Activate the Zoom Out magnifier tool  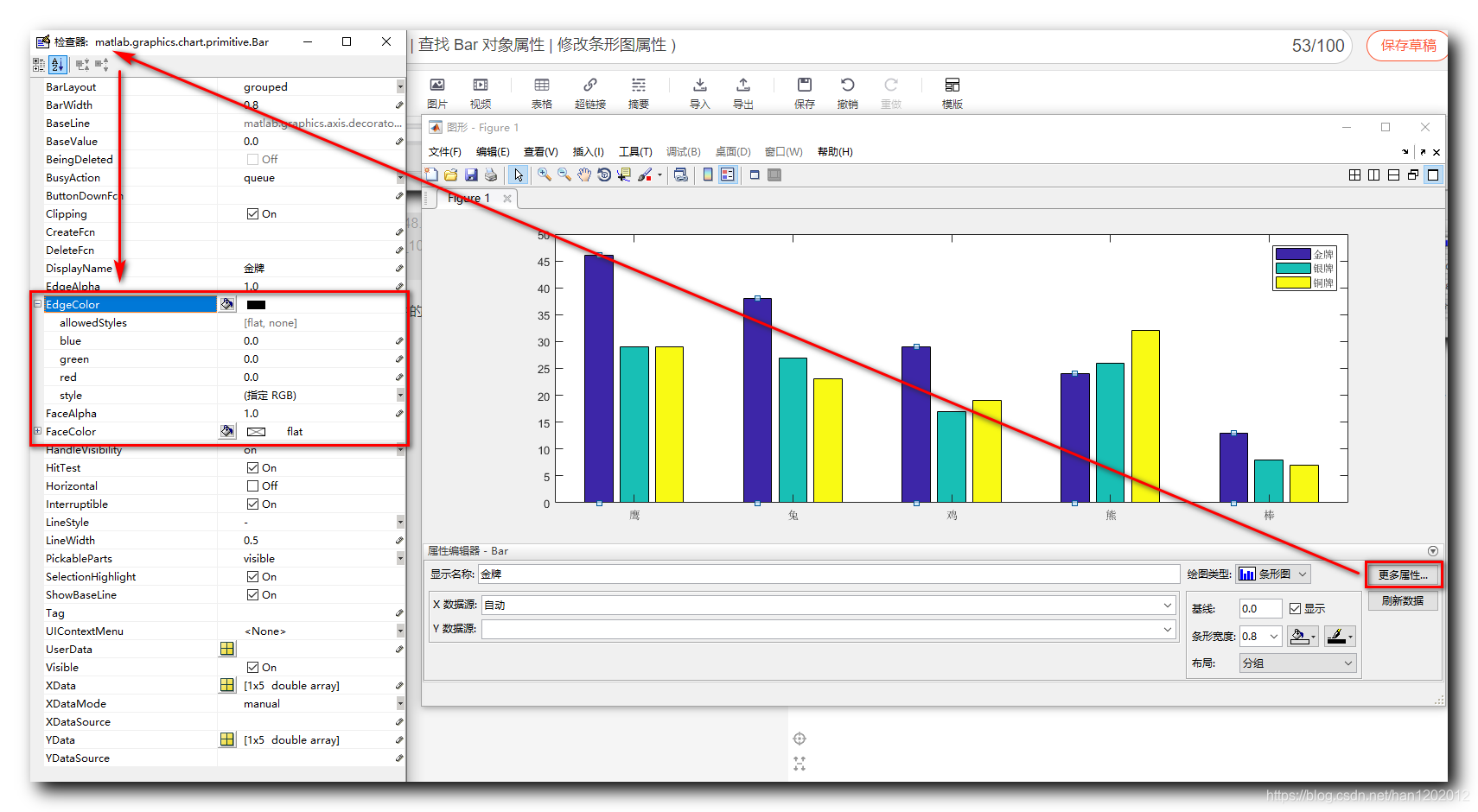coord(564,174)
